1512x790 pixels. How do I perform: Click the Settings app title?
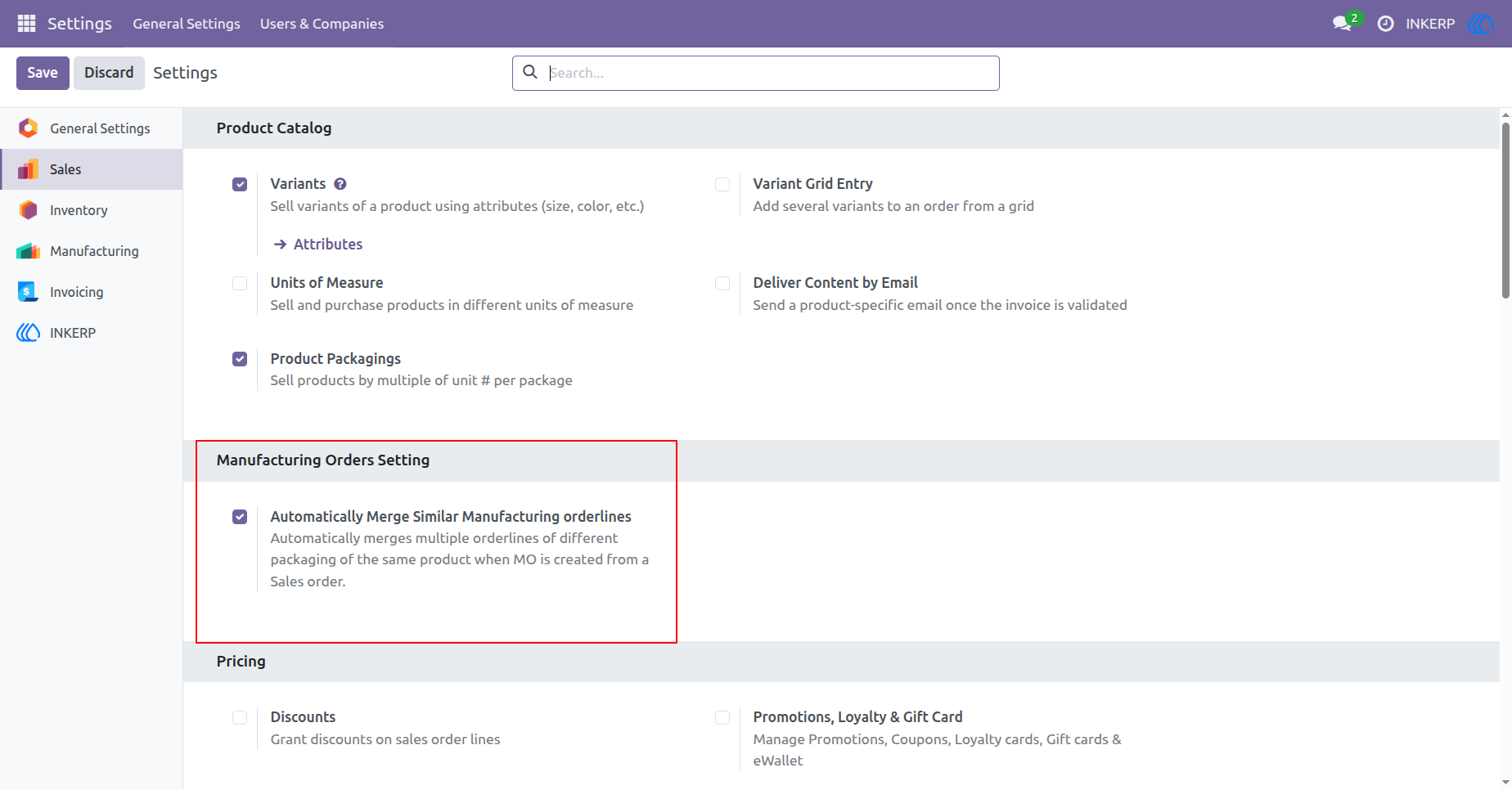79,24
